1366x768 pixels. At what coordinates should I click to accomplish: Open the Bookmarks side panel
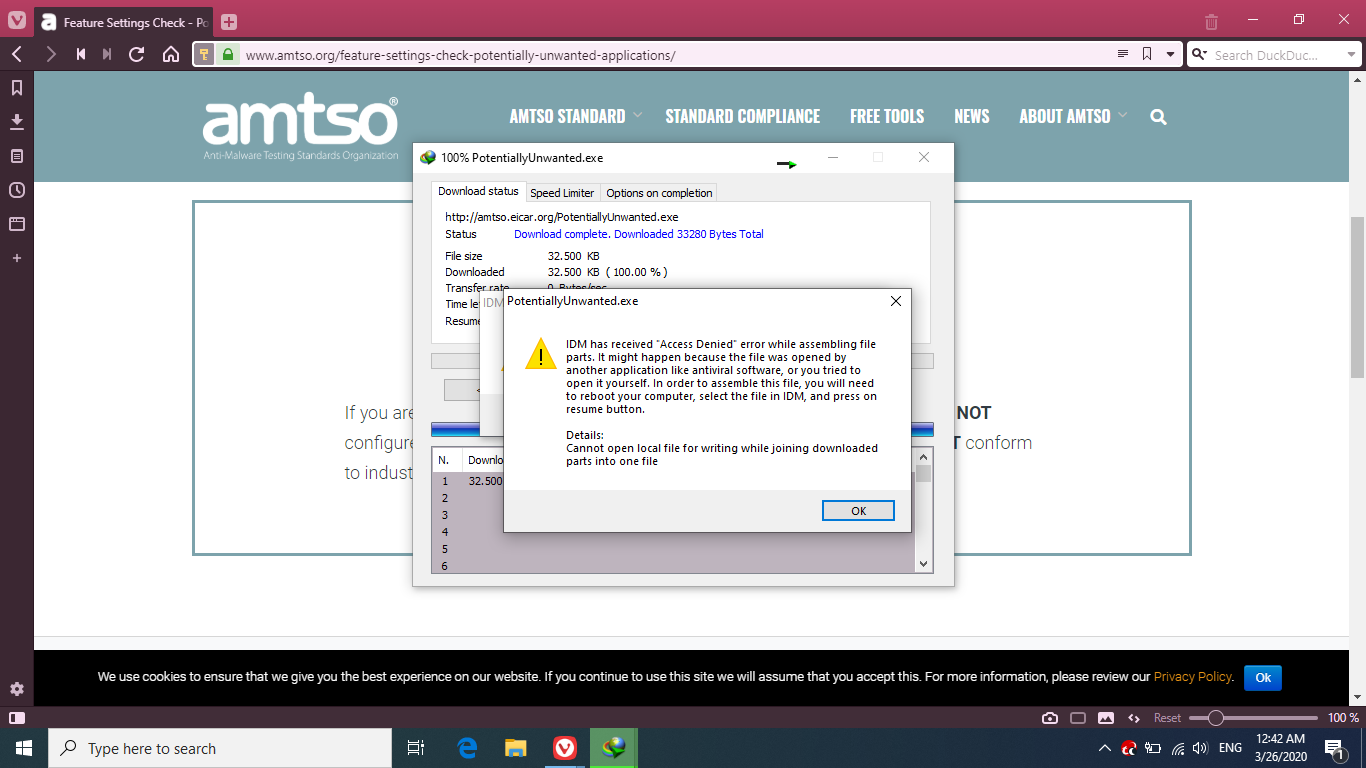17,88
